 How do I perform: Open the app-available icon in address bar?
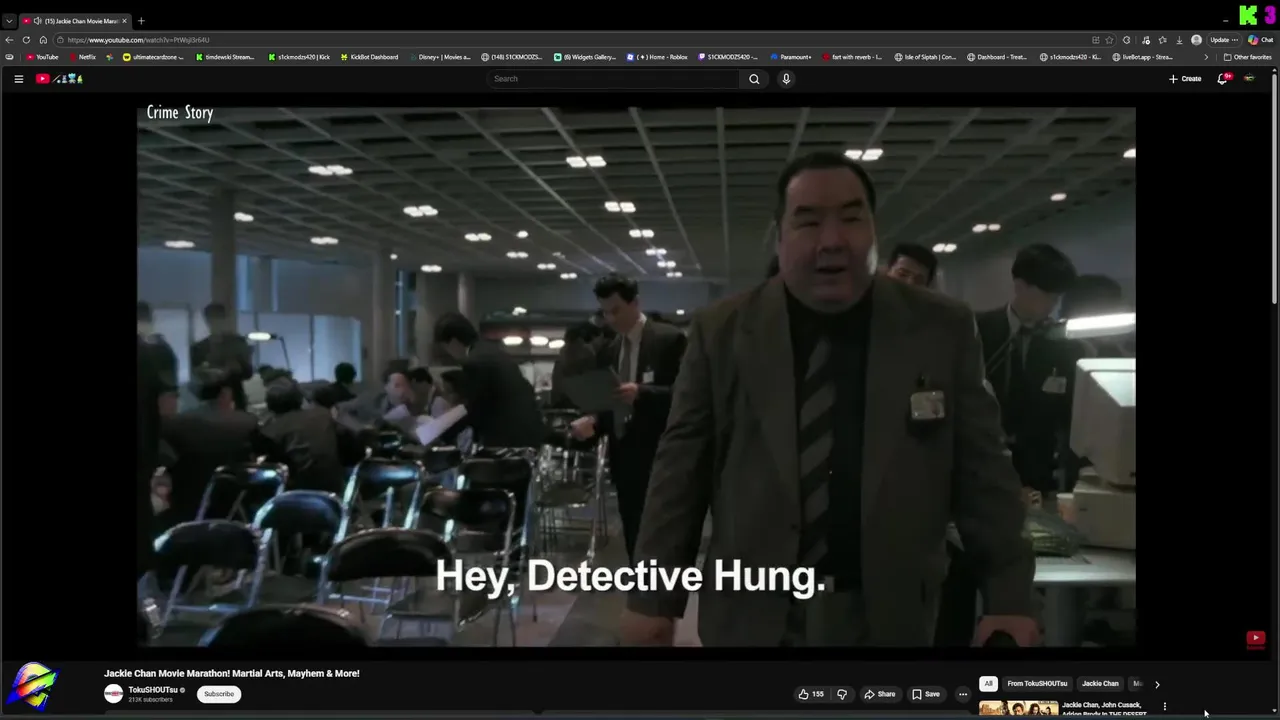(x=1096, y=40)
